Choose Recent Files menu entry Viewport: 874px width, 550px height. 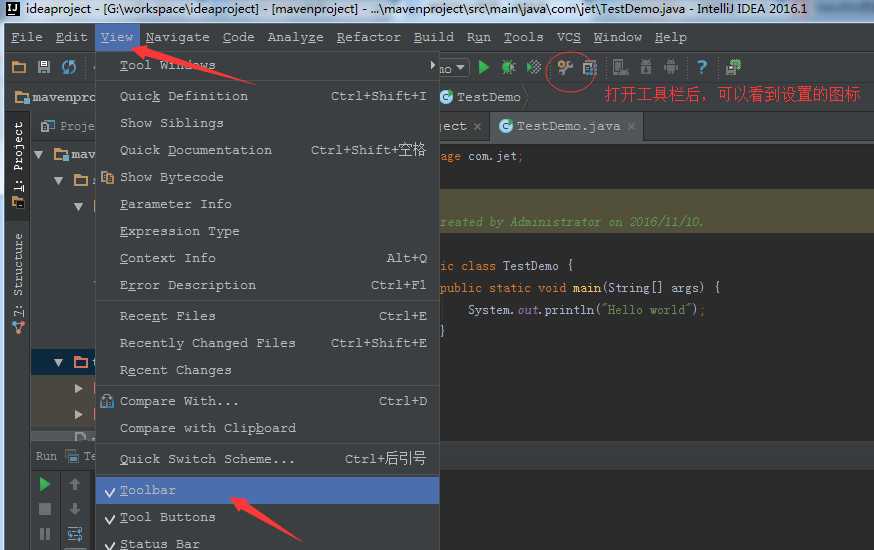[x=268, y=316]
